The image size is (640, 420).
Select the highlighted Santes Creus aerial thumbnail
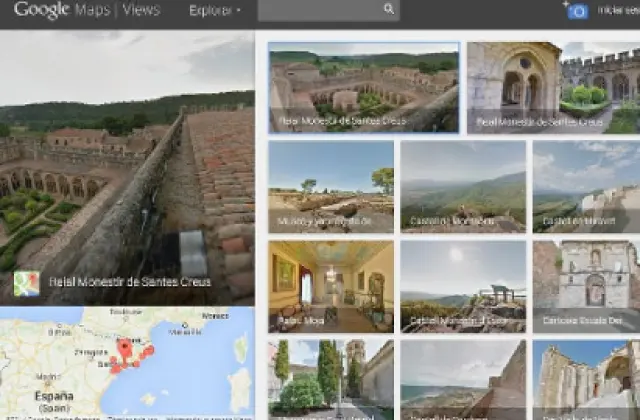tap(364, 86)
